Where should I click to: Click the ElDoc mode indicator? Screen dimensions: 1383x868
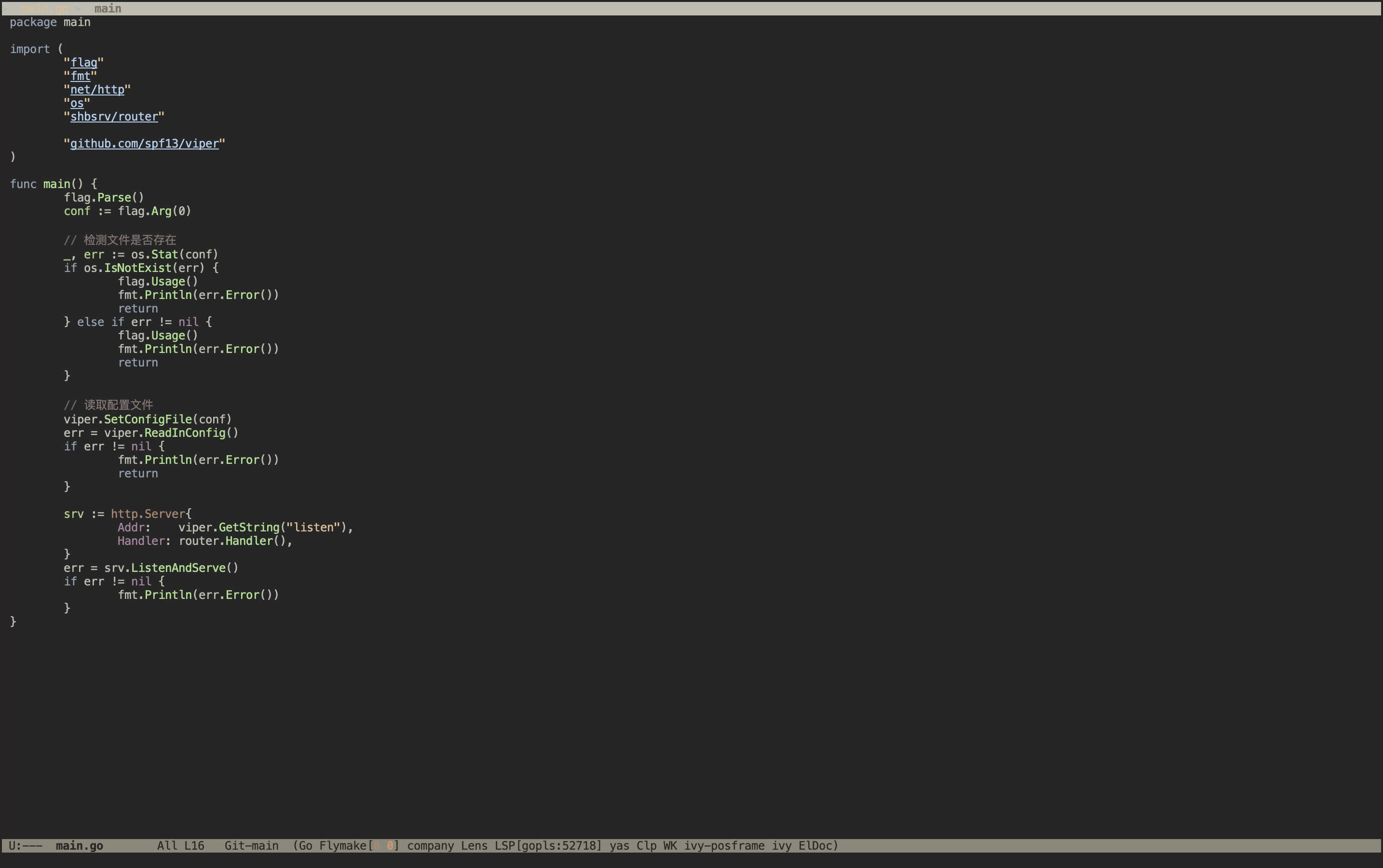pyautogui.click(x=817, y=846)
